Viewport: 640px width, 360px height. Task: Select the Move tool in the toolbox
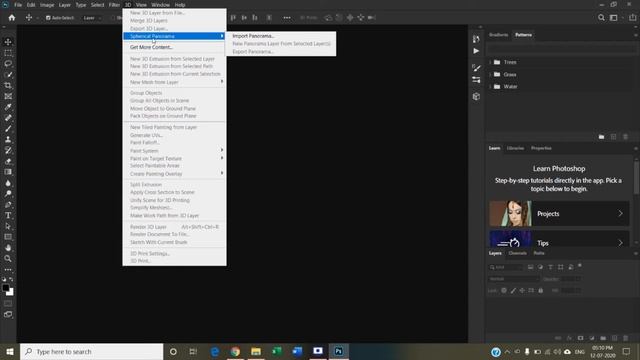[8, 42]
